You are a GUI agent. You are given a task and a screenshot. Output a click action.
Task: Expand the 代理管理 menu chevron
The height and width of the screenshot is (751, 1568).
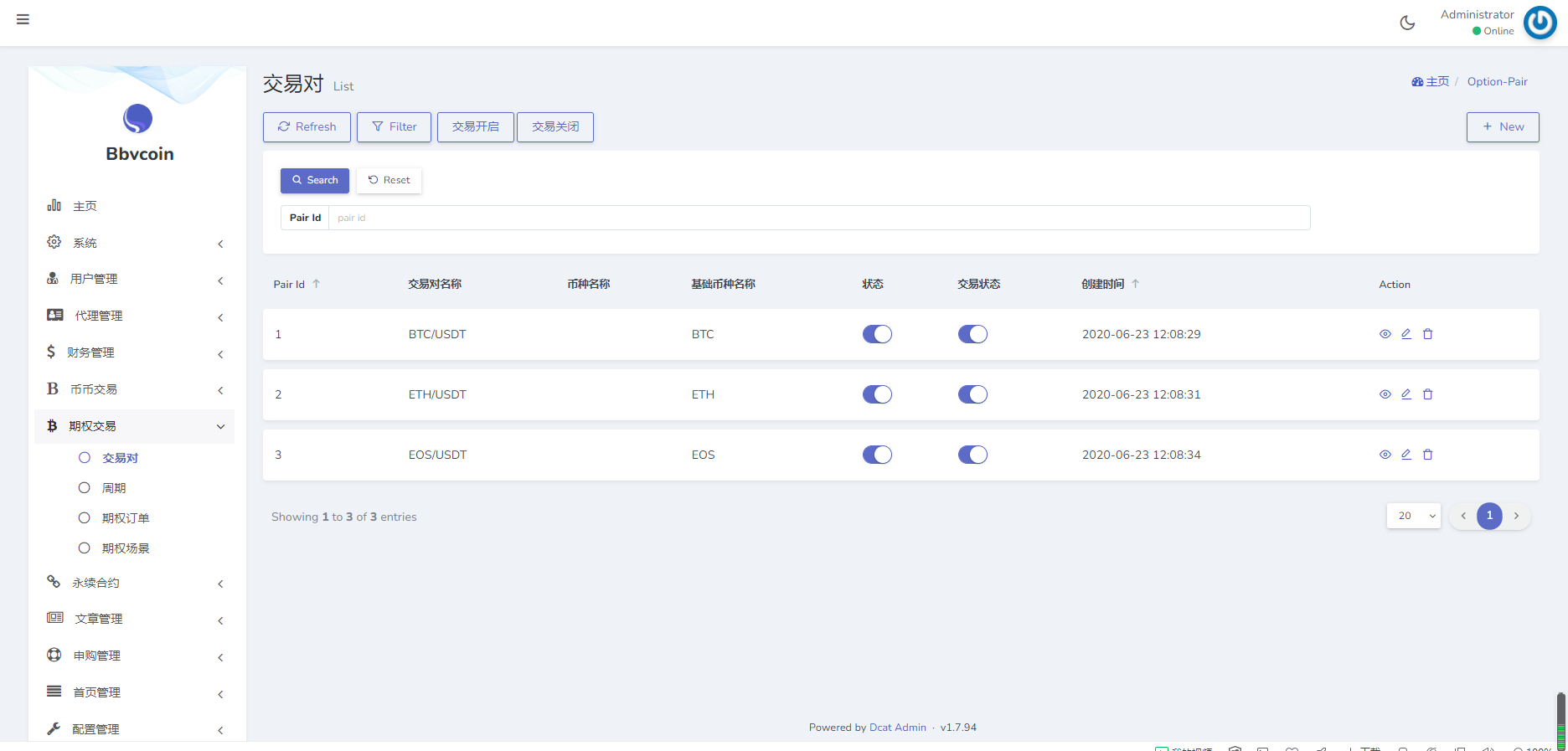click(220, 317)
